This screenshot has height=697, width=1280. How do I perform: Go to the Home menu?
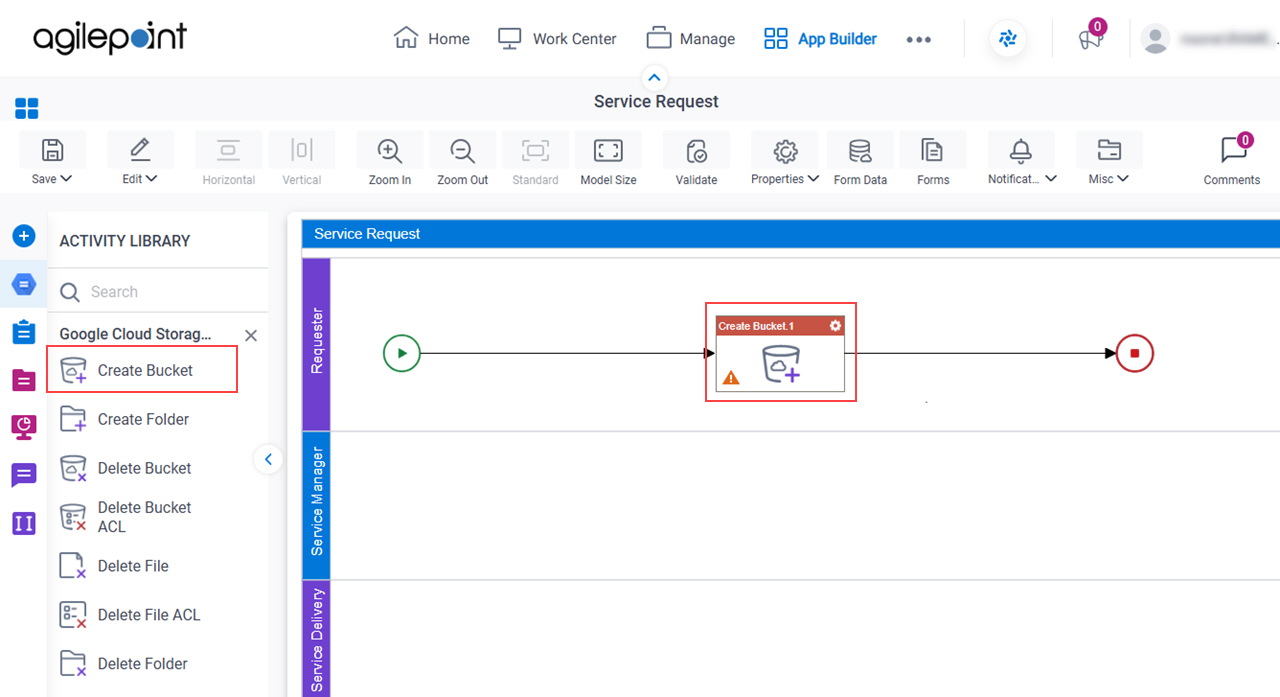pos(432,39)
